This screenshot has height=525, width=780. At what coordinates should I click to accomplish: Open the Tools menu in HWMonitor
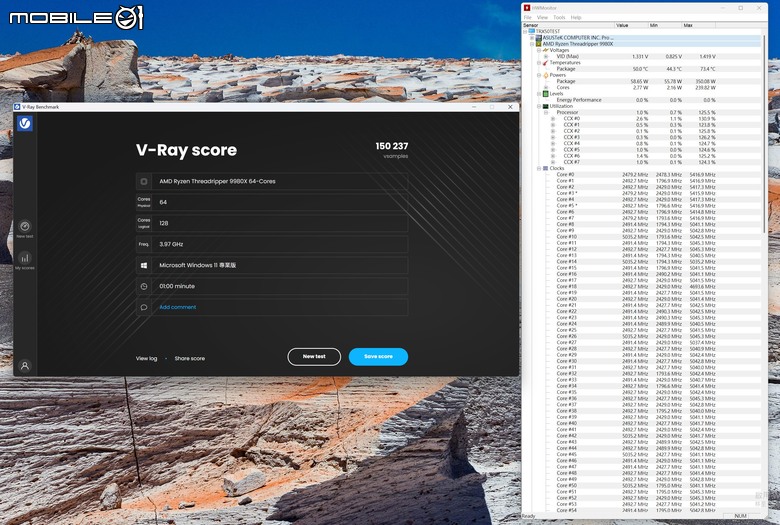[559, 17]
